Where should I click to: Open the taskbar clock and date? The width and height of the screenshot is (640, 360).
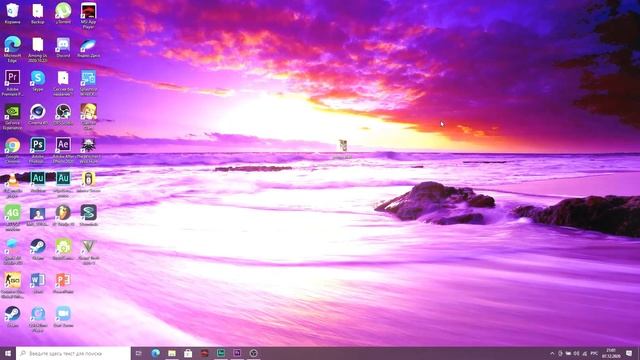click(x=611, y=353)
